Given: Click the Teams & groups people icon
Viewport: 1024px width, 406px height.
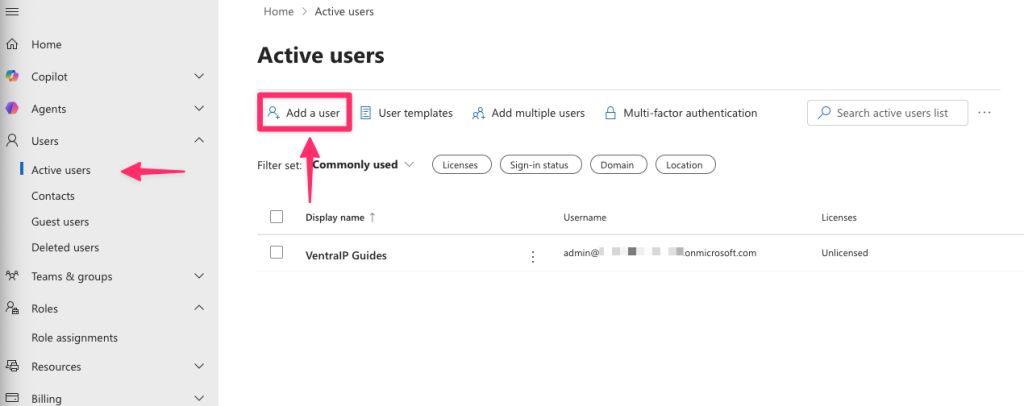Looking at the screenshot, I should (x=12, y=276).
